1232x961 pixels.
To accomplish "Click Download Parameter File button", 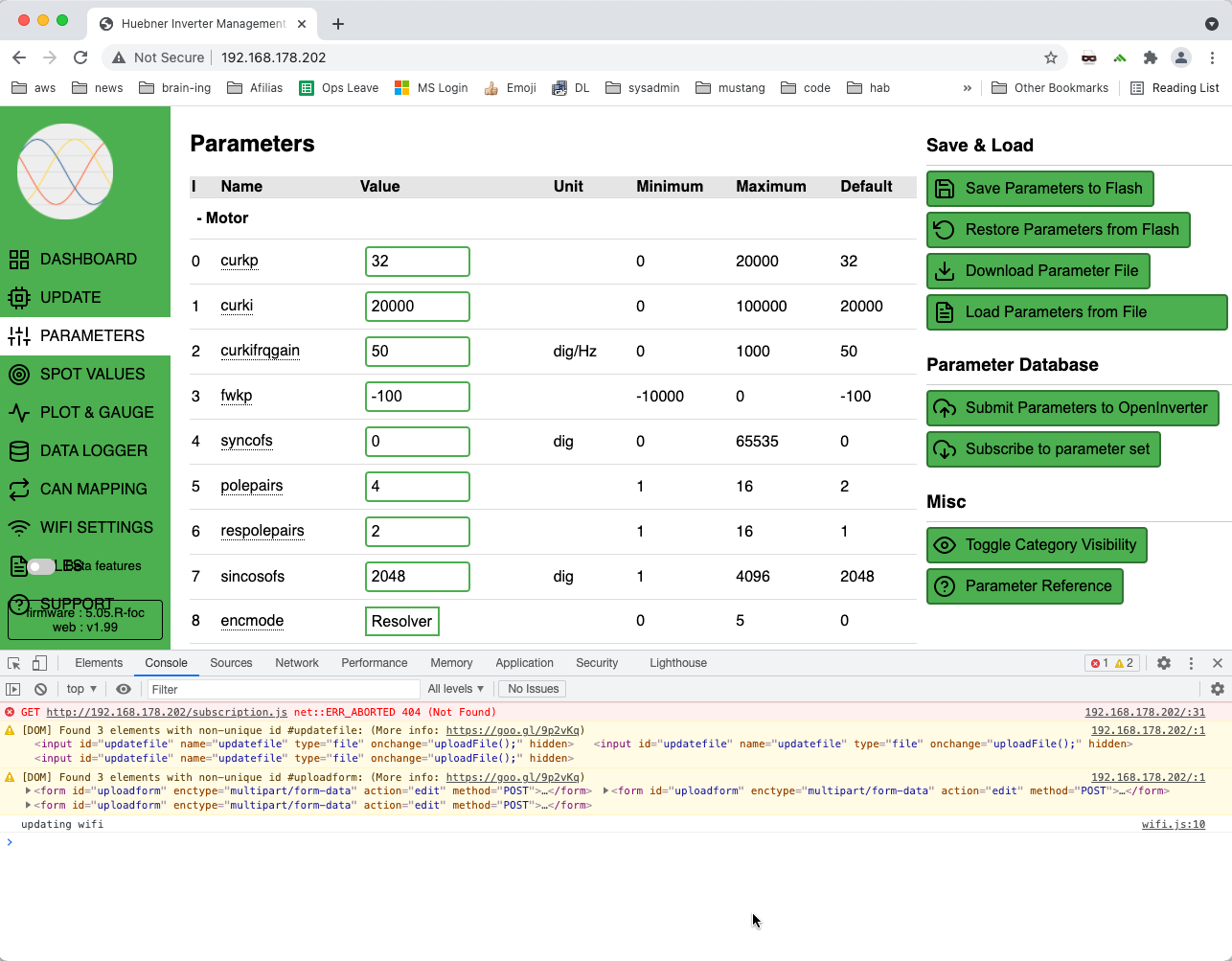I will [1038, 271].
